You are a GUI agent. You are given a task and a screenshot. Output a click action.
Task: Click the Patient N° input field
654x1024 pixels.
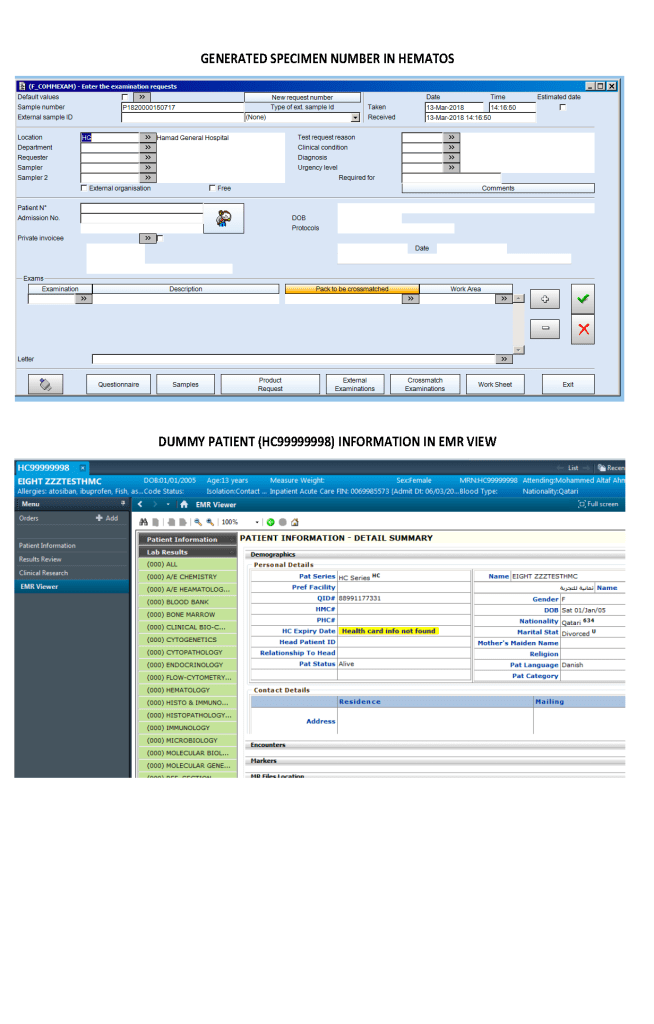coord(142,208)
